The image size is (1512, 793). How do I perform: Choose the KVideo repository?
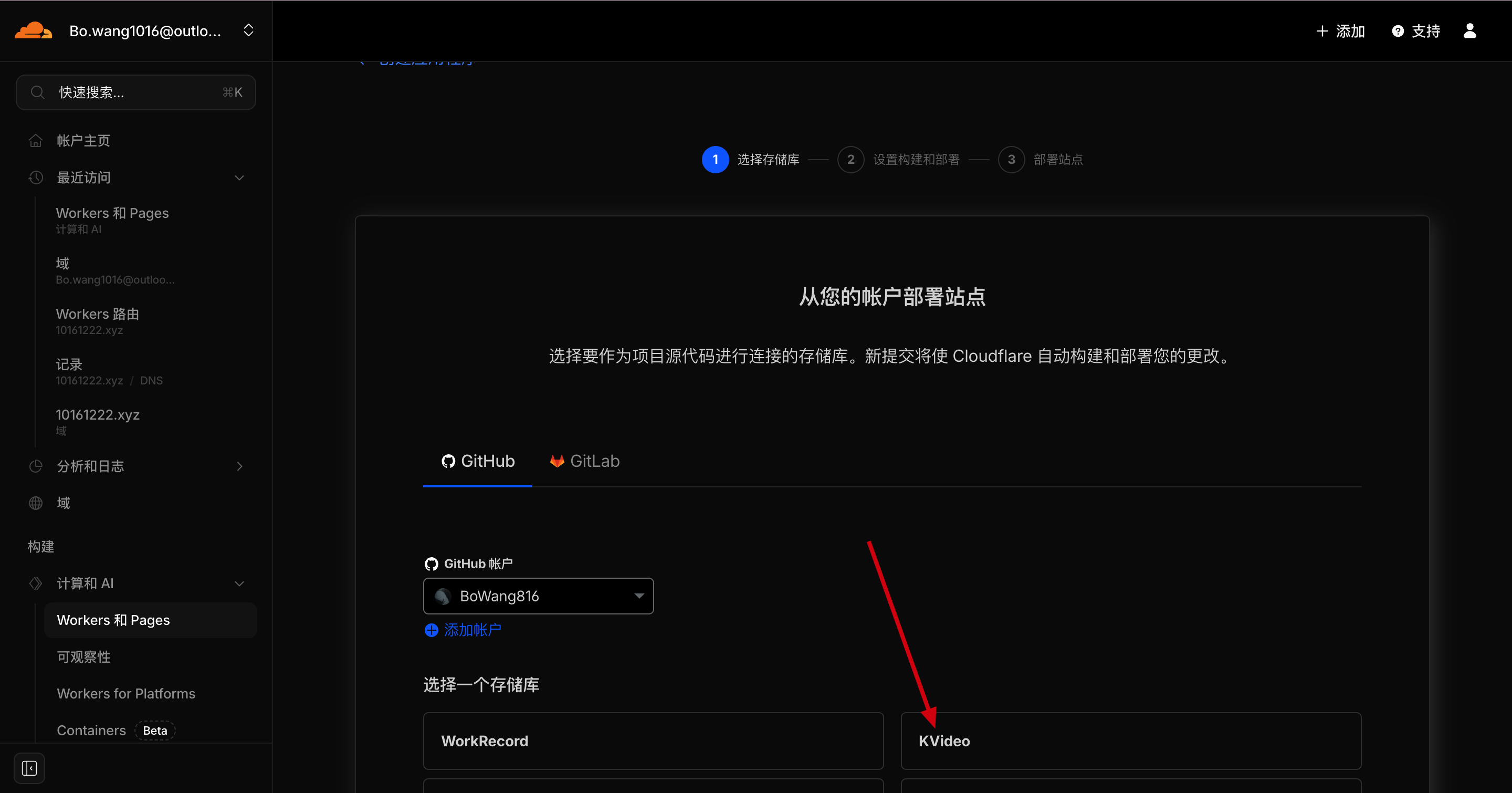[x=1130, y=741]
